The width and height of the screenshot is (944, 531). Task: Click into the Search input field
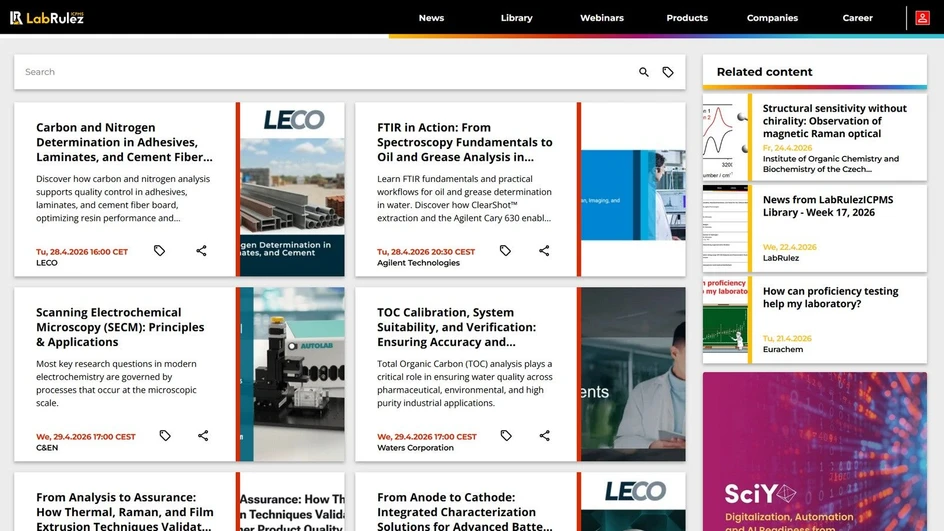coord(320,72)
